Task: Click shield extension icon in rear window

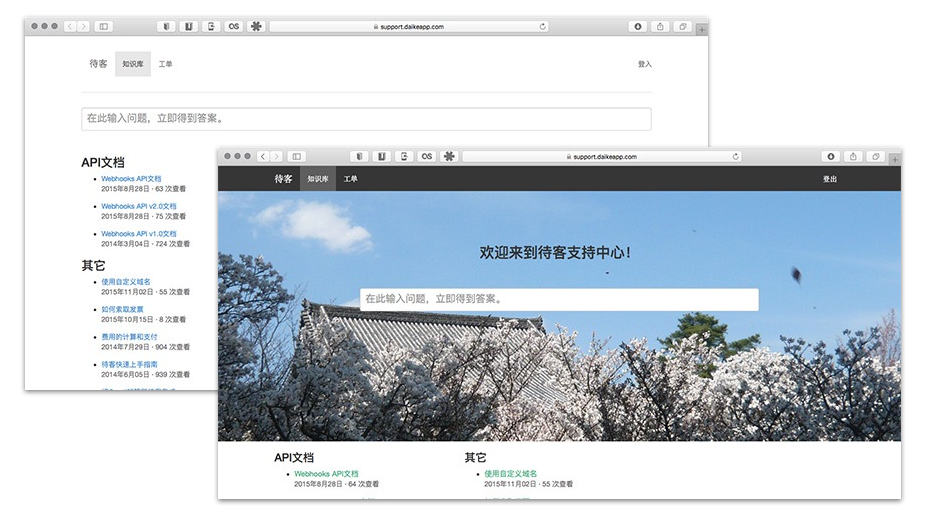Action: (x=166, y=26)
